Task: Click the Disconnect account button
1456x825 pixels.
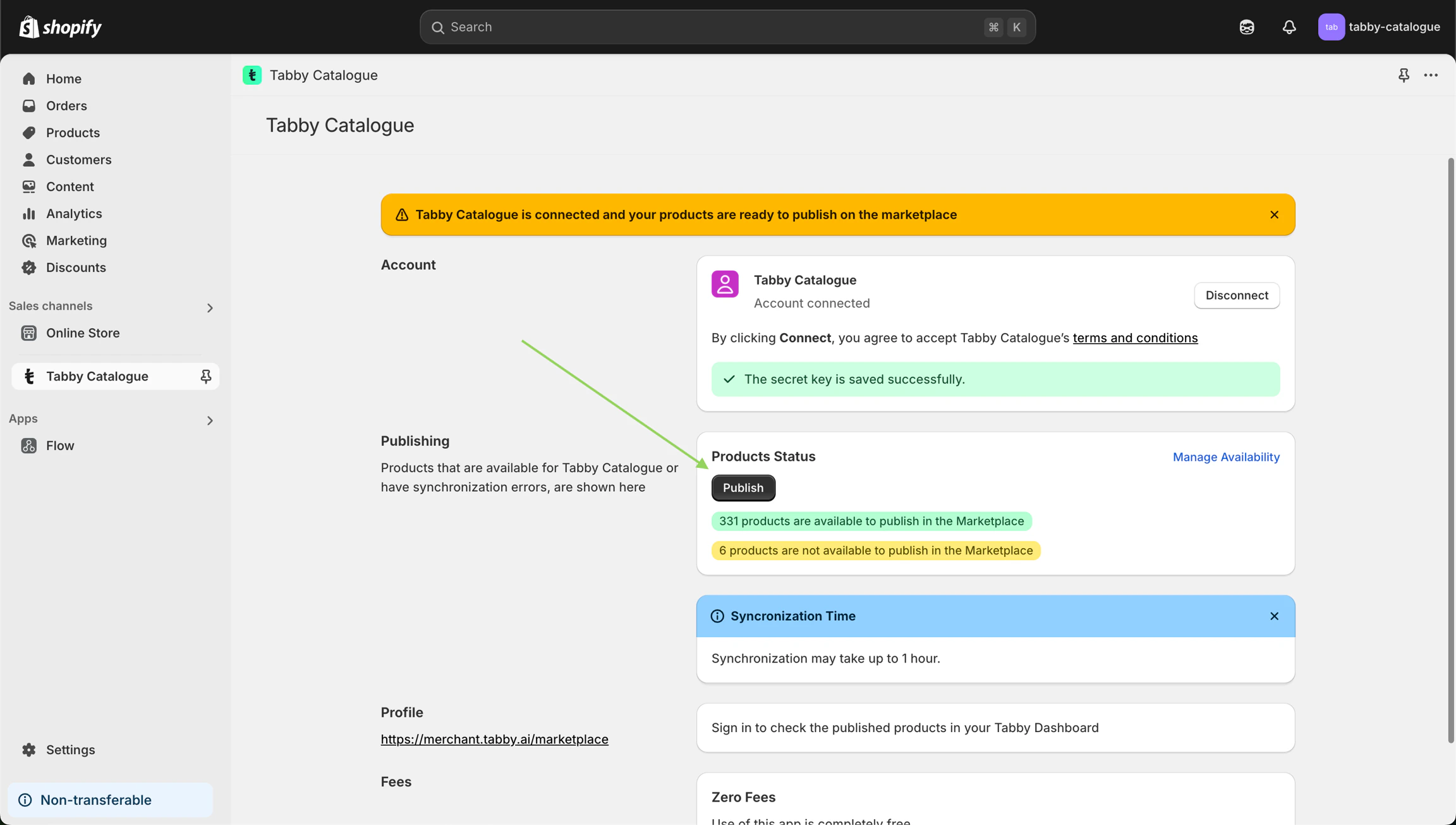Action: point(1236,295)
